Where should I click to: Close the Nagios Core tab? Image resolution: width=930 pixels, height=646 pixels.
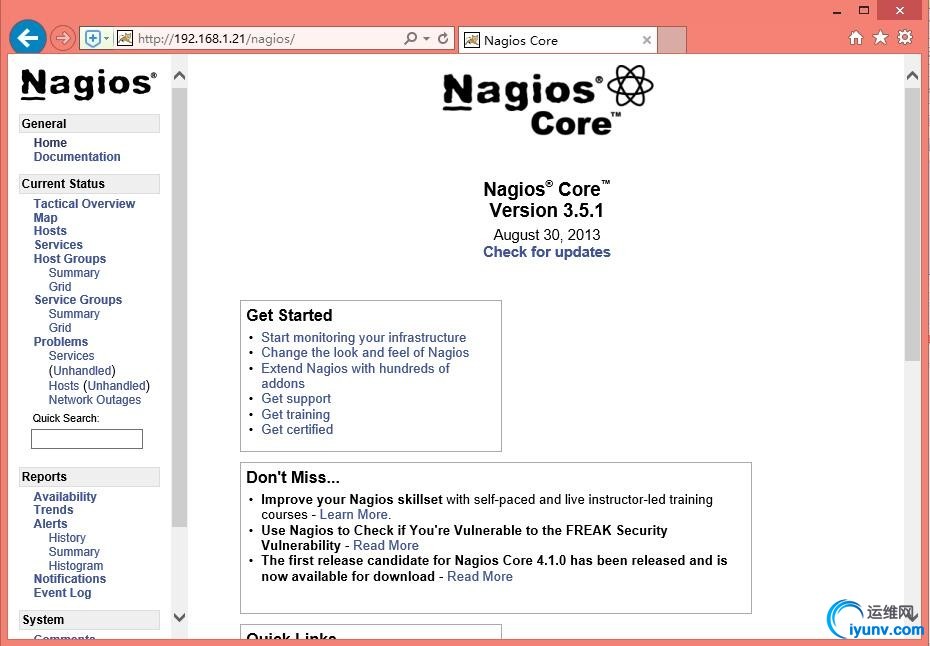(646, 40)
